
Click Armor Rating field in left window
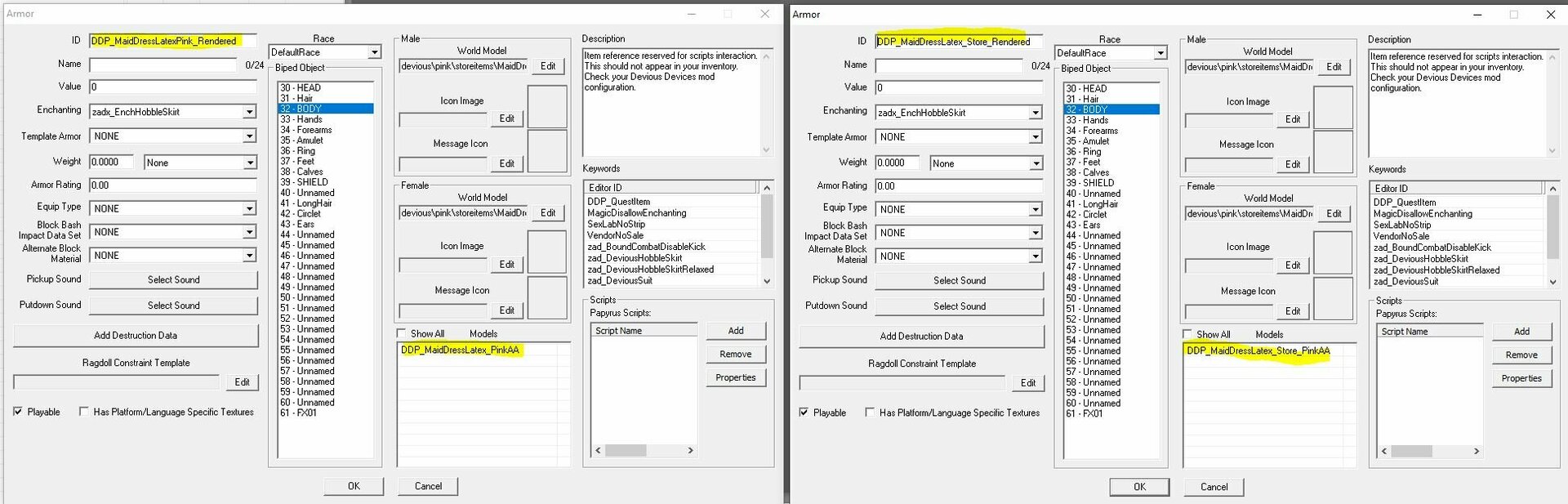(x=173, y=185)
